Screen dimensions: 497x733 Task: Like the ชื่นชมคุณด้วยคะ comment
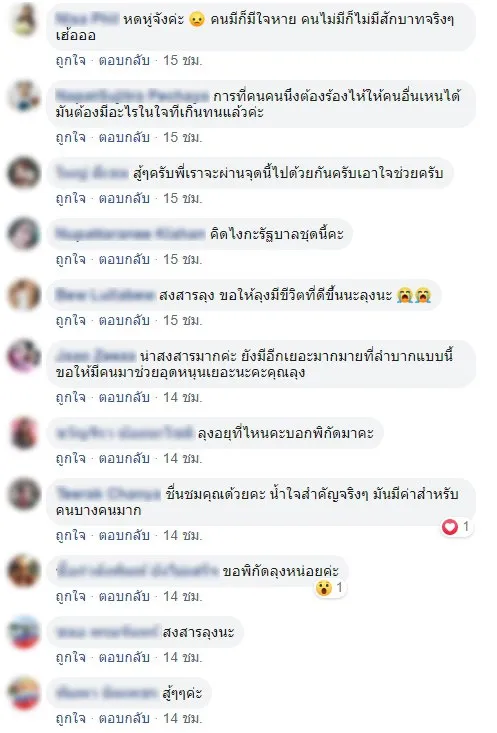point(71,535)
